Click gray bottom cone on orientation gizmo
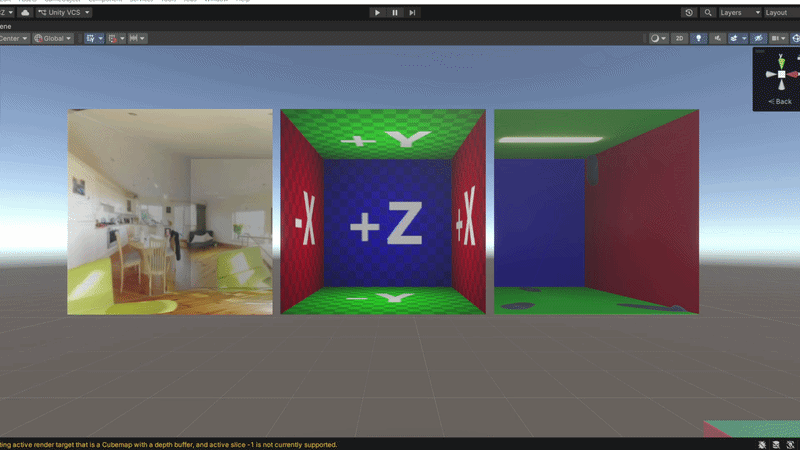Screen dimensions: 800x450 [x=781, y=85]
